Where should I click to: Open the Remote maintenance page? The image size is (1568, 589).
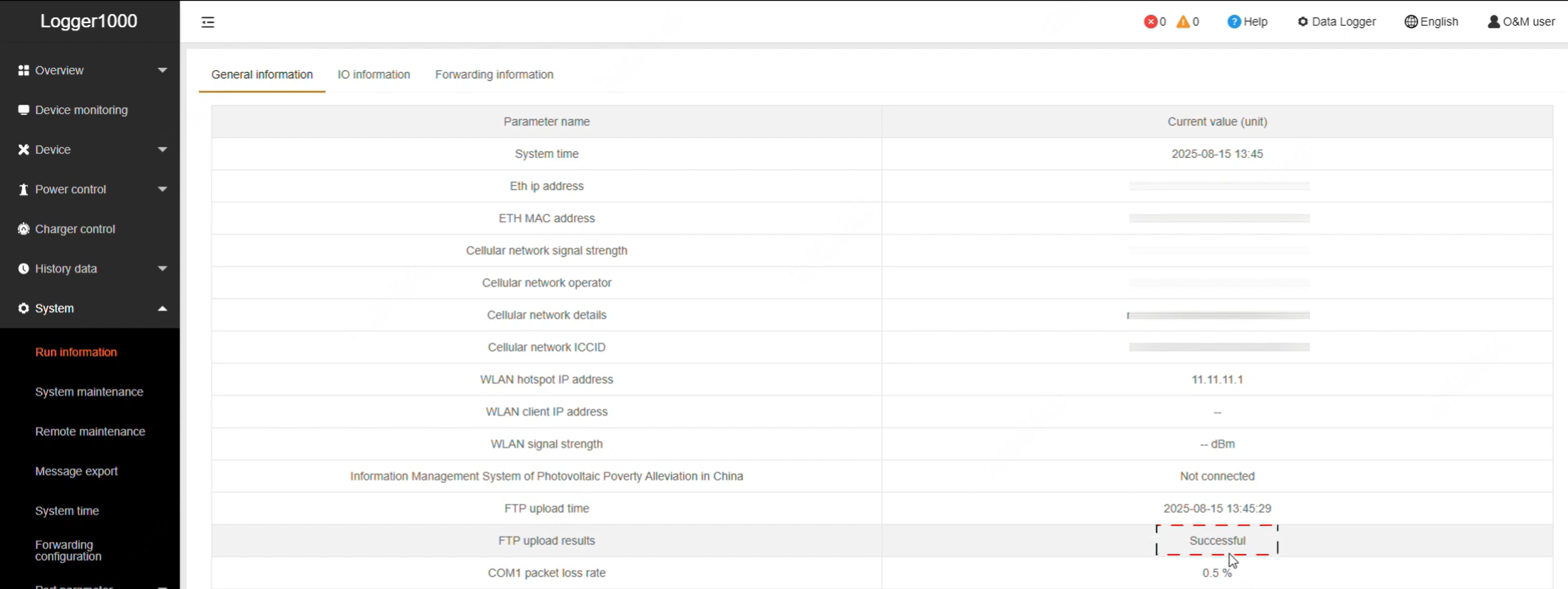coord(90,431)
